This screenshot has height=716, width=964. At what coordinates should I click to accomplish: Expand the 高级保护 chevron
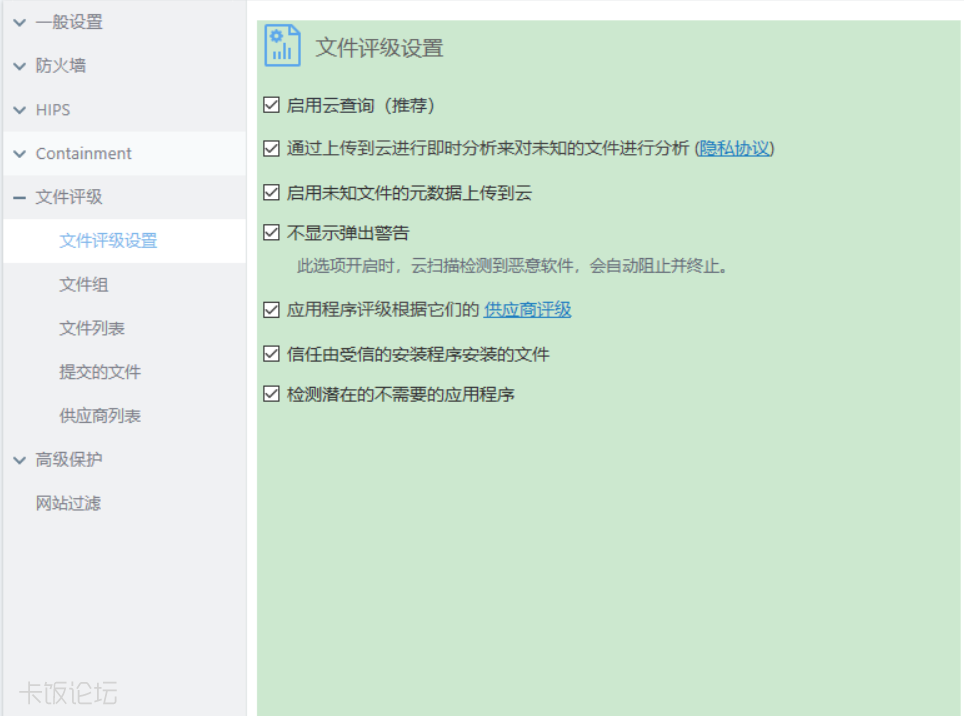tap(20, 460)
